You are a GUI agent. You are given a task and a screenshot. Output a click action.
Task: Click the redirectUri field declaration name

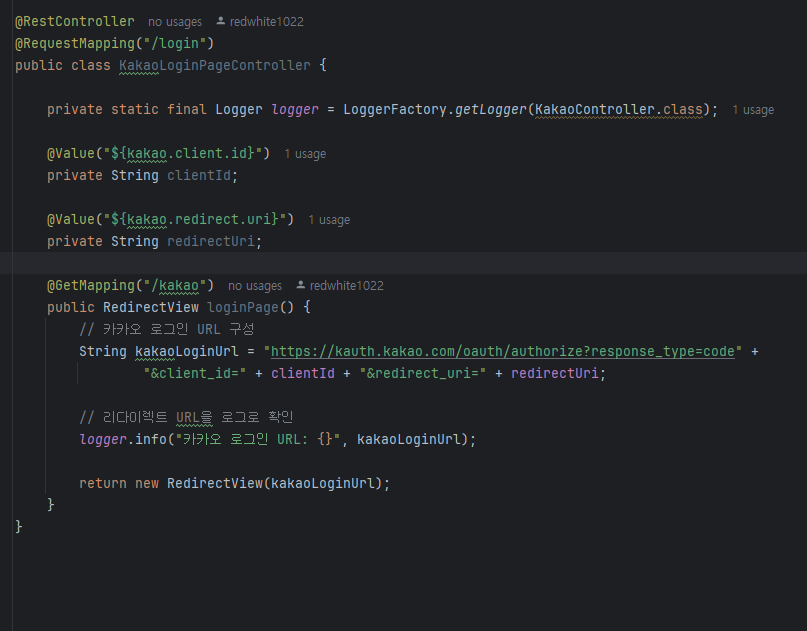210,241
